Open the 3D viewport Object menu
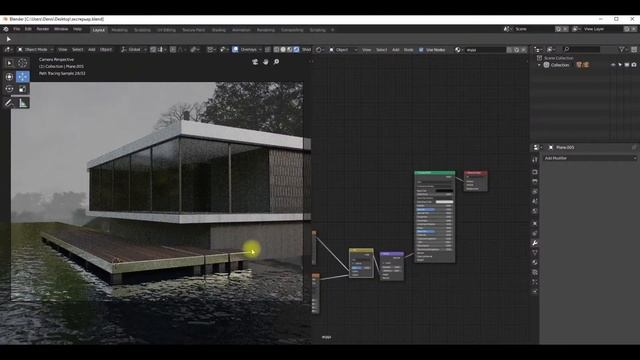Screen dimensions: 640x360 click(106, 49)
